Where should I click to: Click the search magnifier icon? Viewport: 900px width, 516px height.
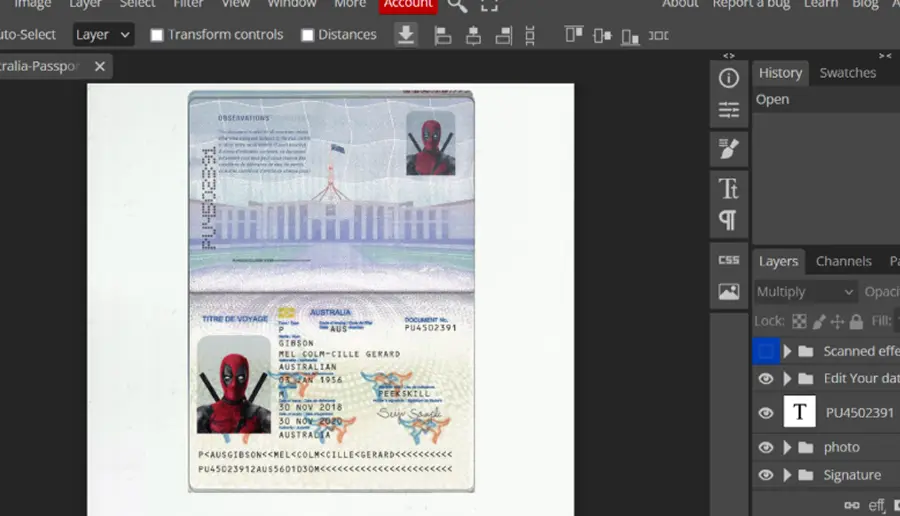point(457,5)
